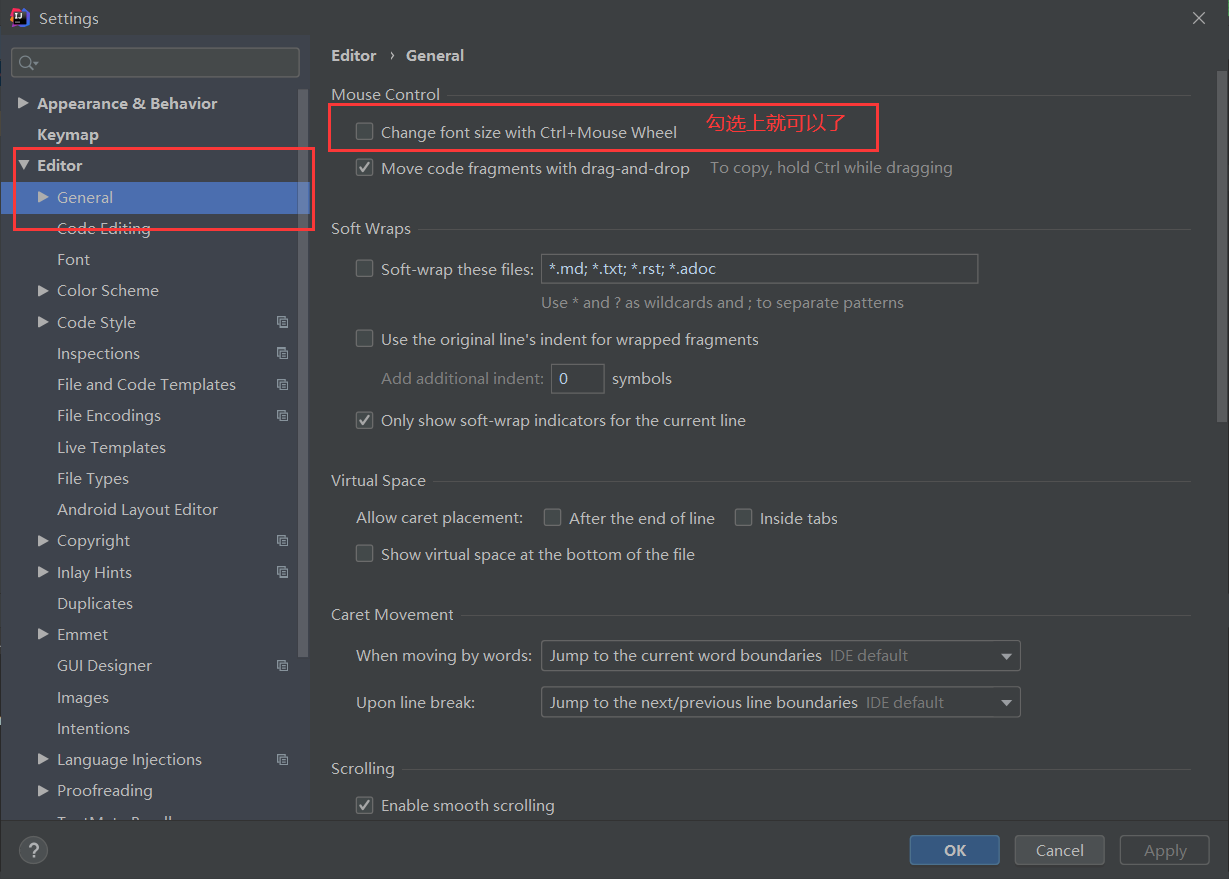Expand the Color Scheme arrow
The height and width of the screenshot is (879, 1229).
pos(43,290)
